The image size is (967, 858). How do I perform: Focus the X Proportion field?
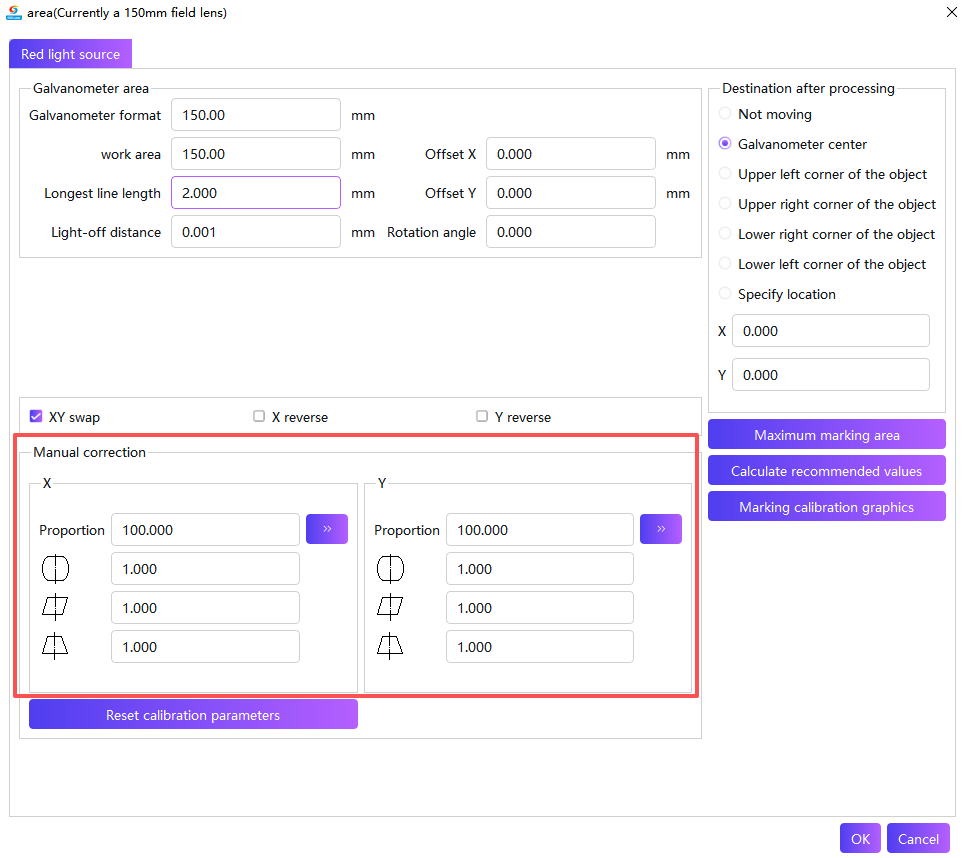[x=205, y=529]
